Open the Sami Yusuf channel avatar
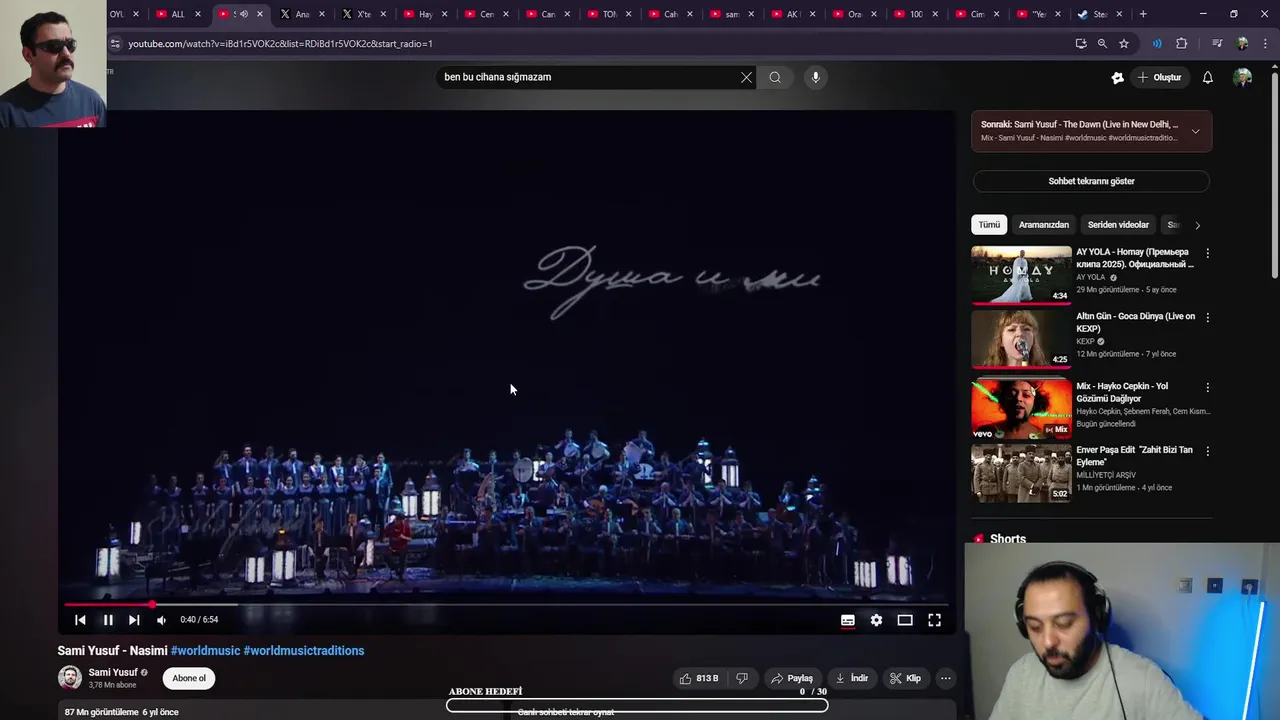The image size is (1280, 720). tap(69, 677)
